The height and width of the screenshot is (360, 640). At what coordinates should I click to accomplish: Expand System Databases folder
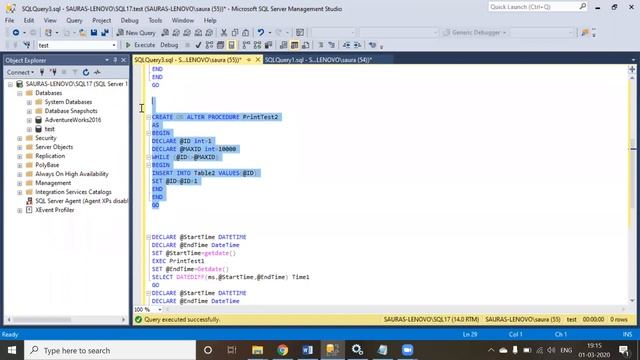pos(29,102)
